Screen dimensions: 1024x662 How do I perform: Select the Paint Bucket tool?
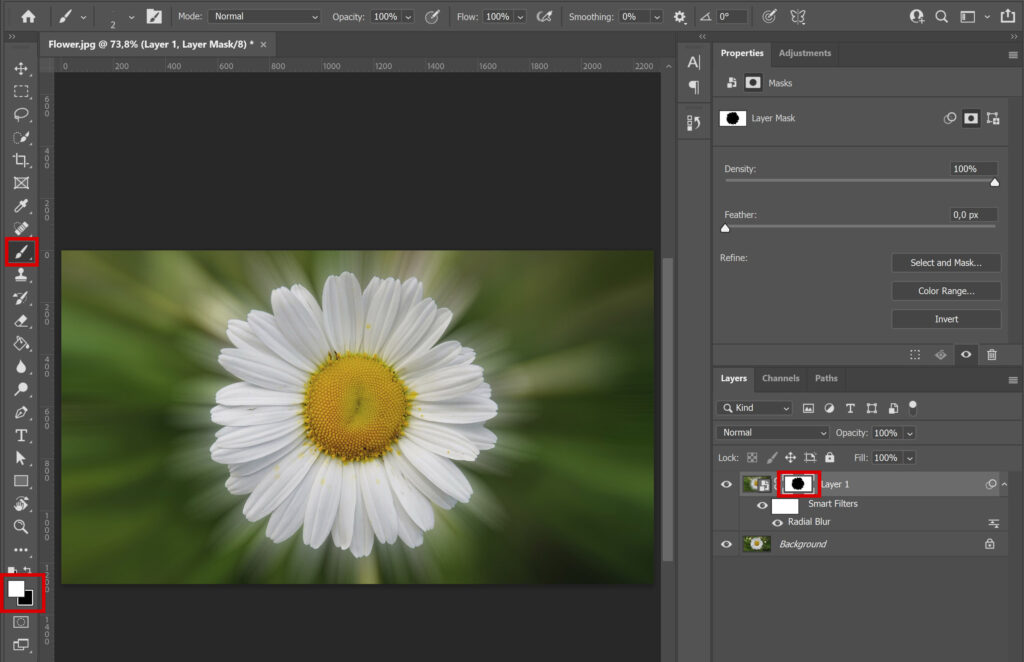pos(21,344)
